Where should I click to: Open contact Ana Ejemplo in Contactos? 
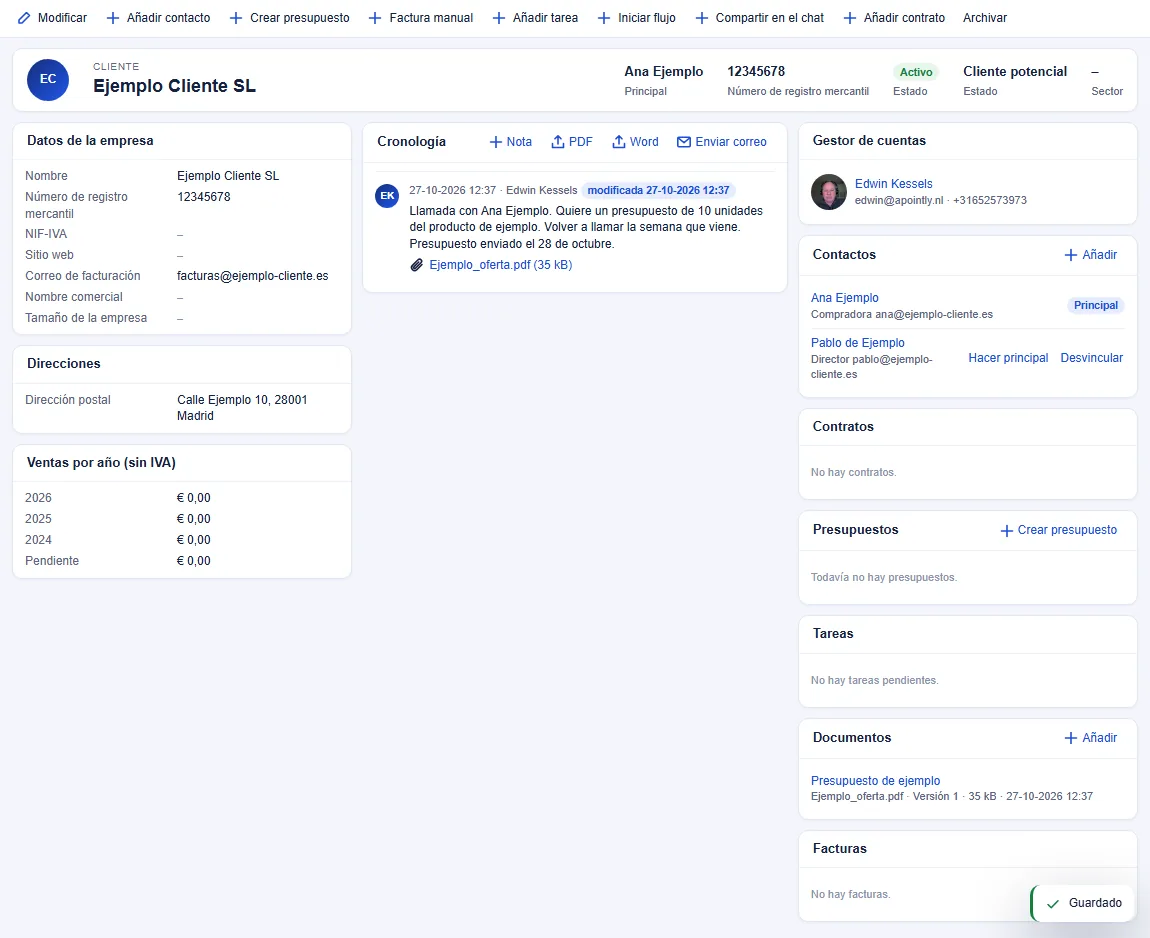coord(845,298)
